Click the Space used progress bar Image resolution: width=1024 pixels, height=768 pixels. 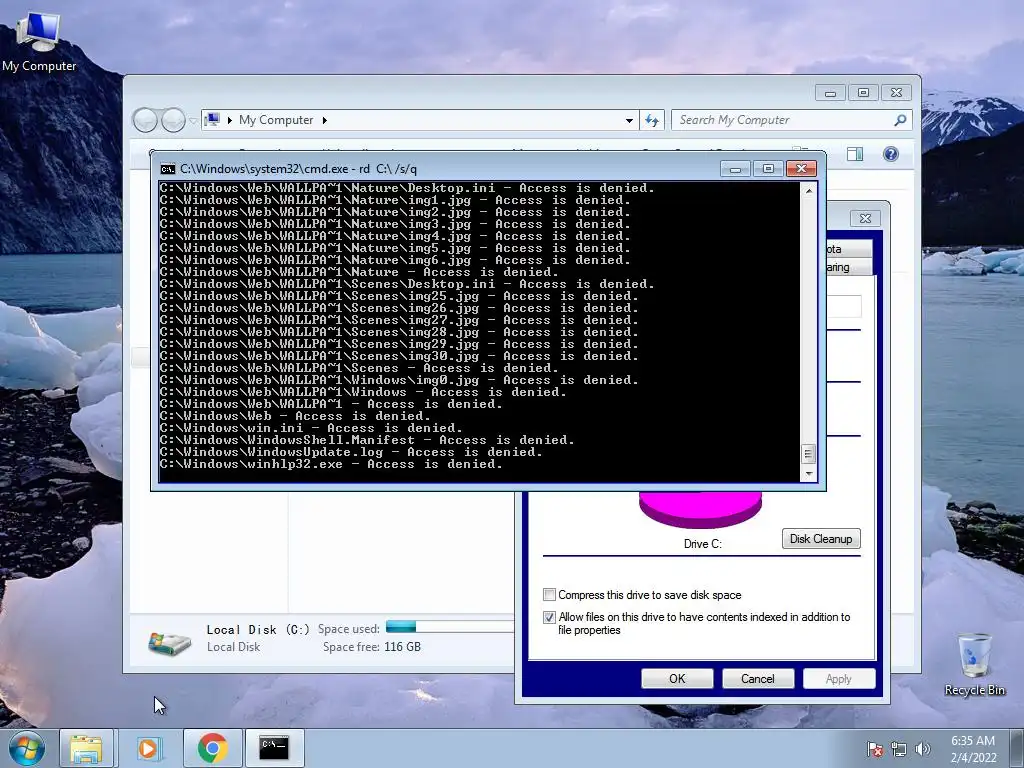pos(450,627)
